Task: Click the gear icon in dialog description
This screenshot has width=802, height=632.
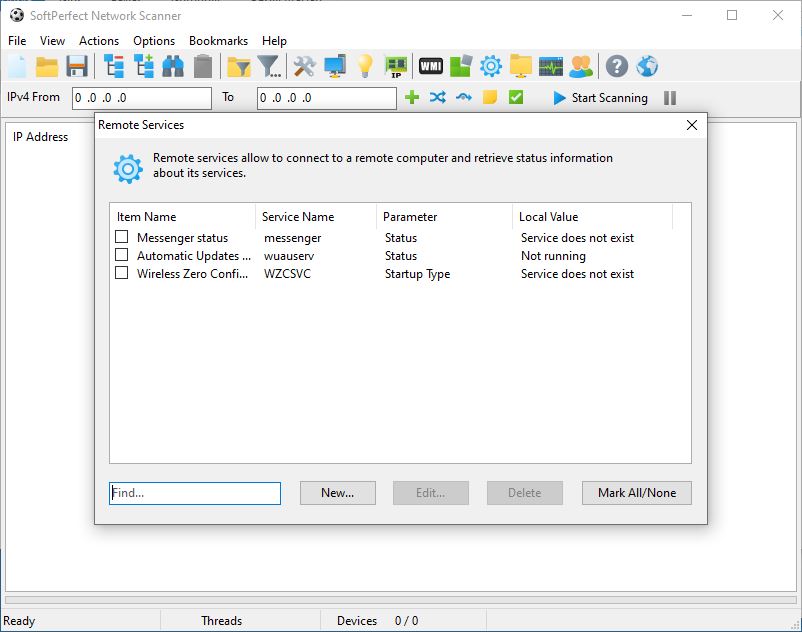Action: 128,169
